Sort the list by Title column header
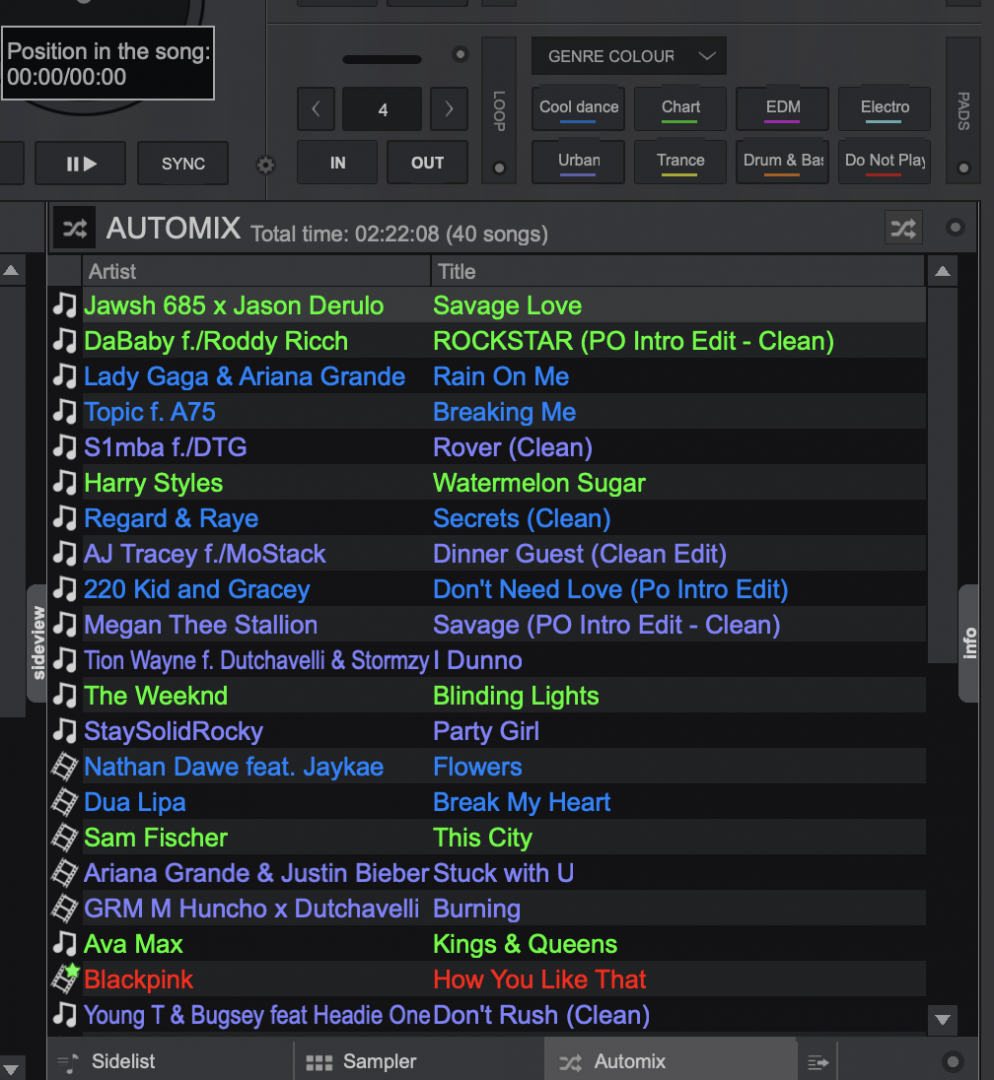Image resolution: width=994 pixels, height=1080 pixels. pos(678,271)
